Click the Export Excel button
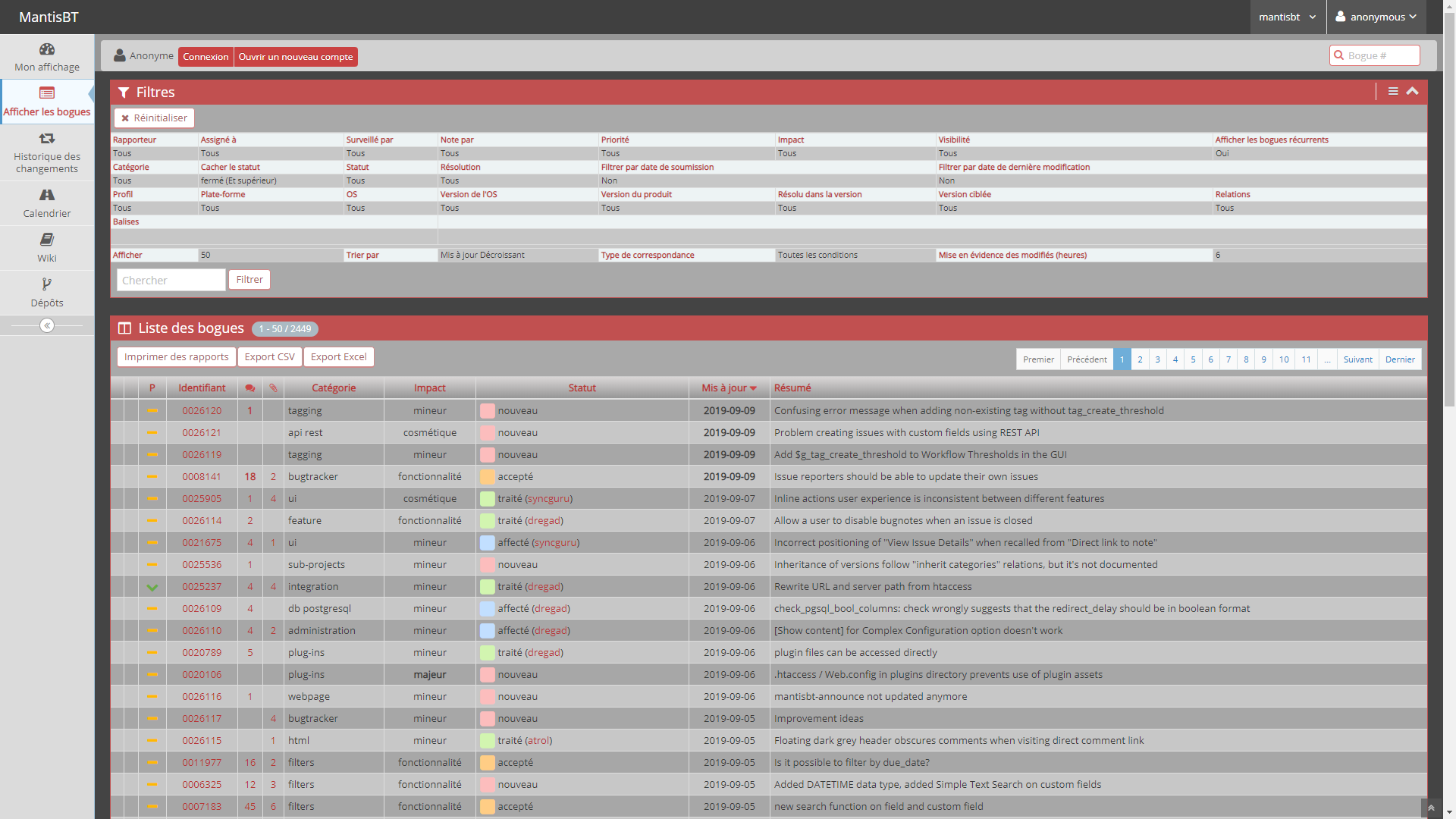 (339, 357)
